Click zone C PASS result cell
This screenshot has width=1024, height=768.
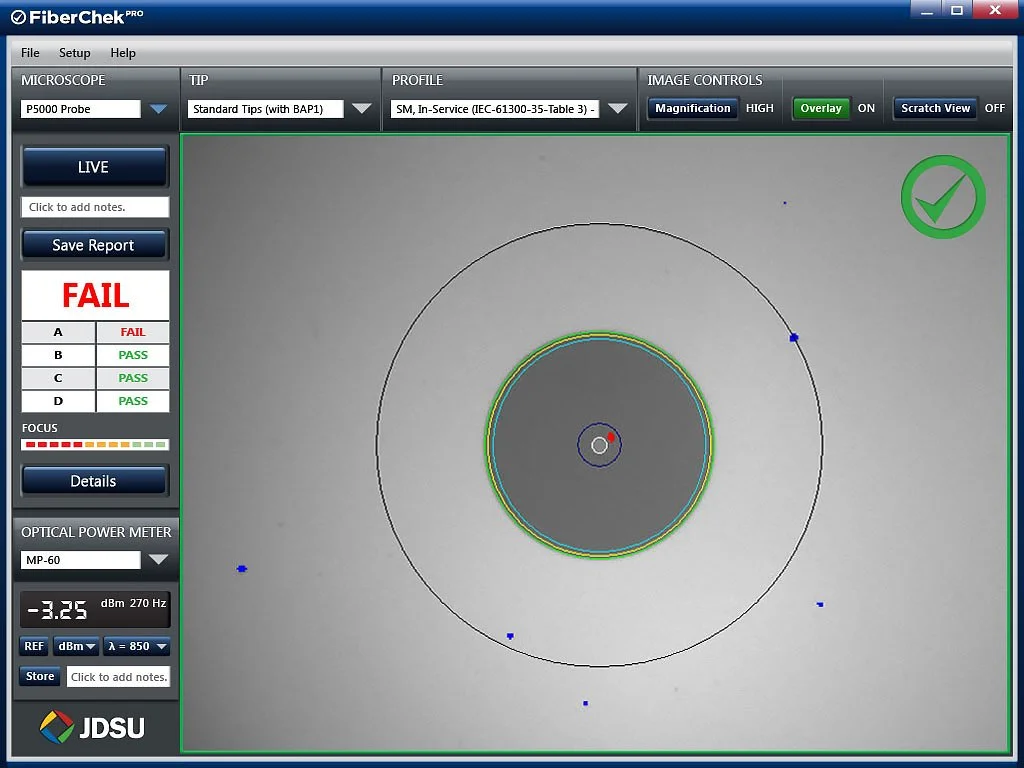(133, 378)
